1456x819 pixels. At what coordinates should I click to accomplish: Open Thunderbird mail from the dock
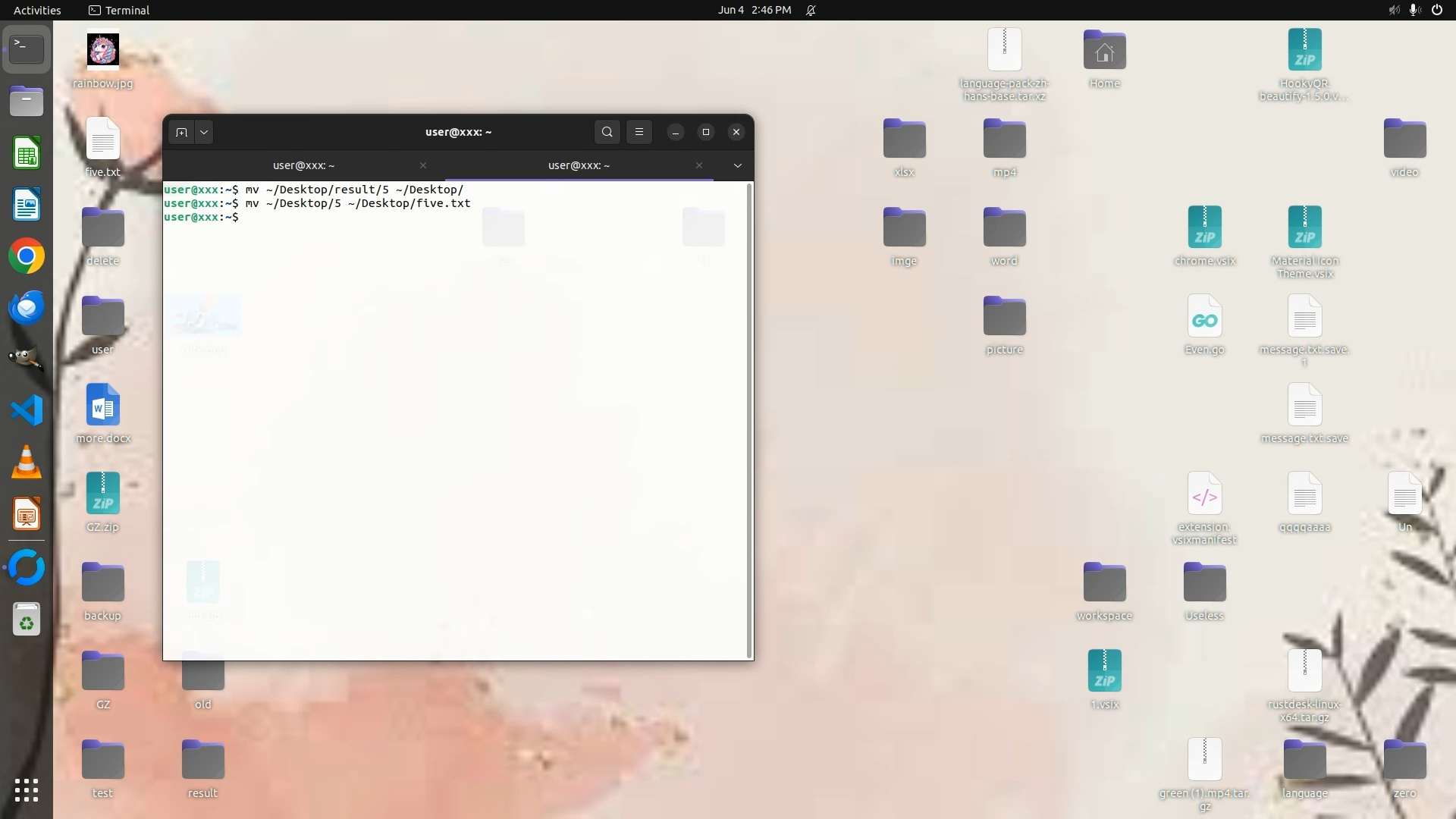[27, 308]
